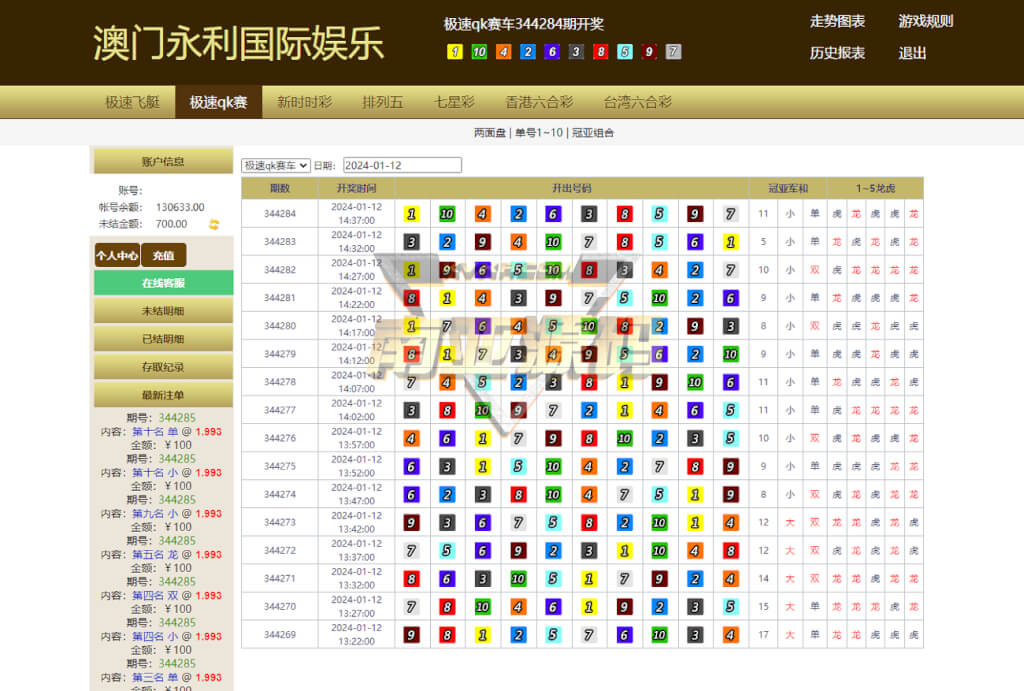Click the 1~5龙虎 column header
This screenshot has width=1024, height=691.
click(875, 188)
